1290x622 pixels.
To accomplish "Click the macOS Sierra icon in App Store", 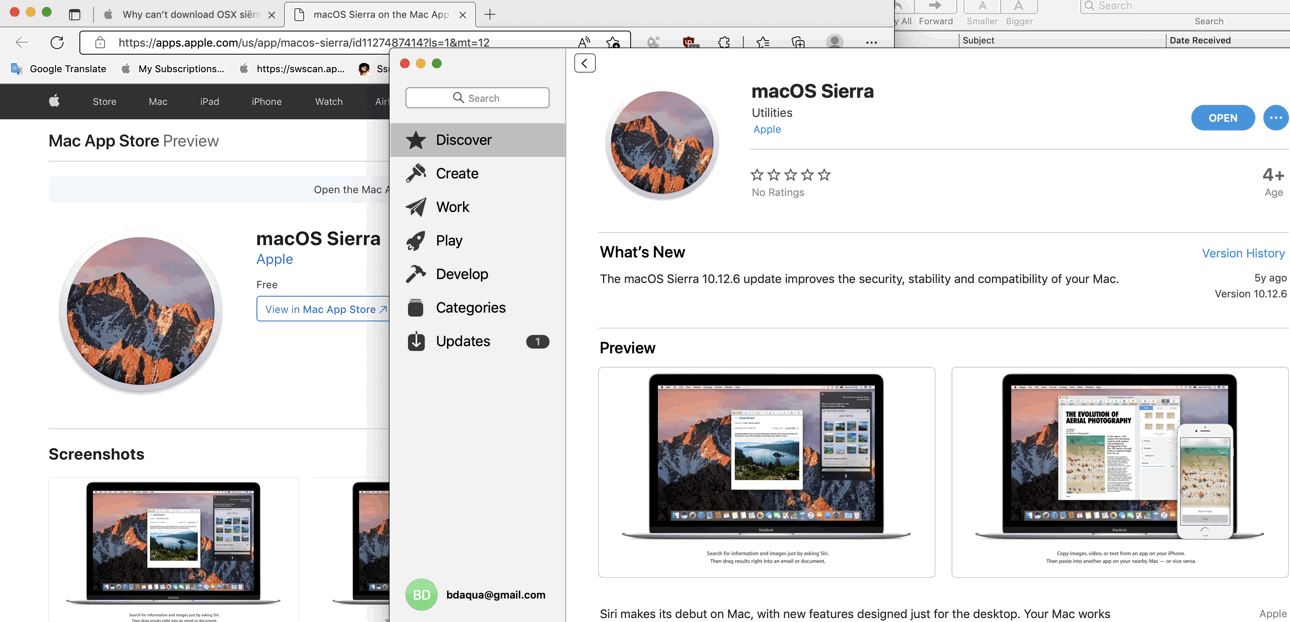I will (x=662, y=144).
